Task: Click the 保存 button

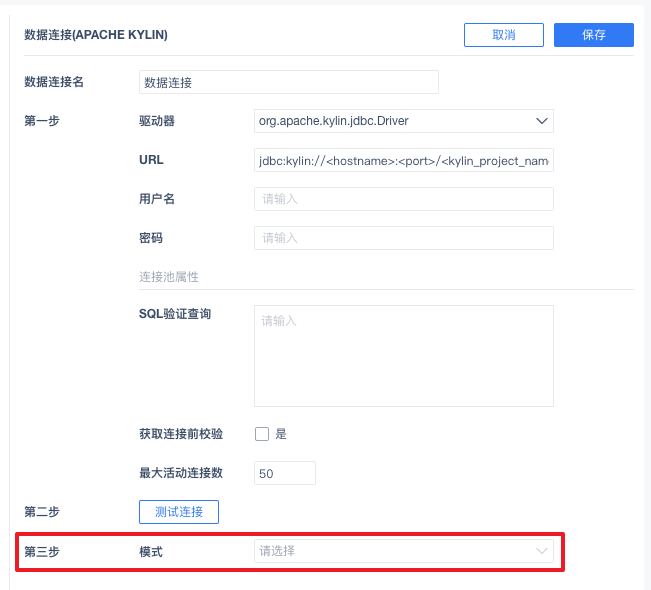Action: [594, 35]
